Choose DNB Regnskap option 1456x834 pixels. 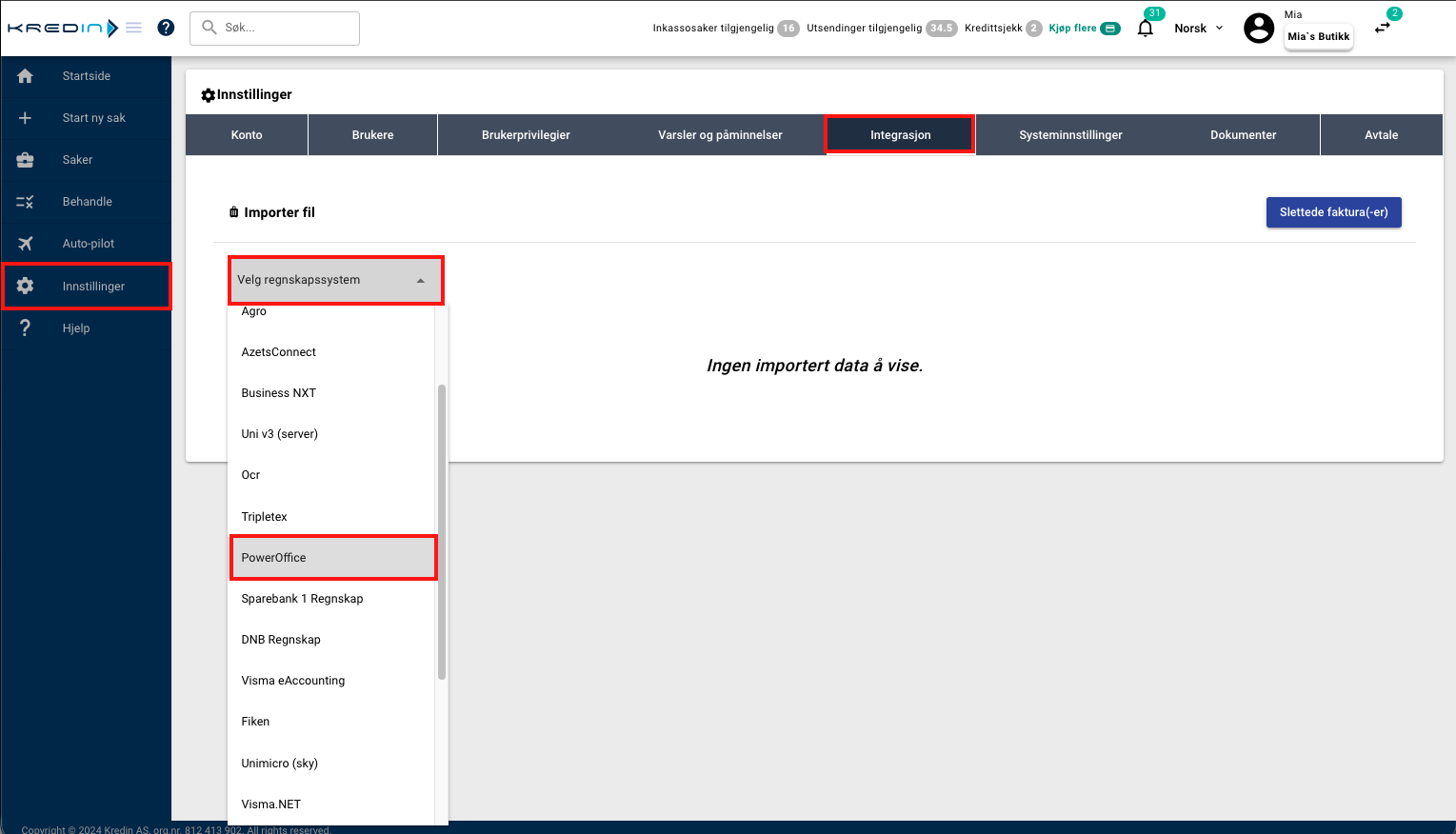[331, 640]
